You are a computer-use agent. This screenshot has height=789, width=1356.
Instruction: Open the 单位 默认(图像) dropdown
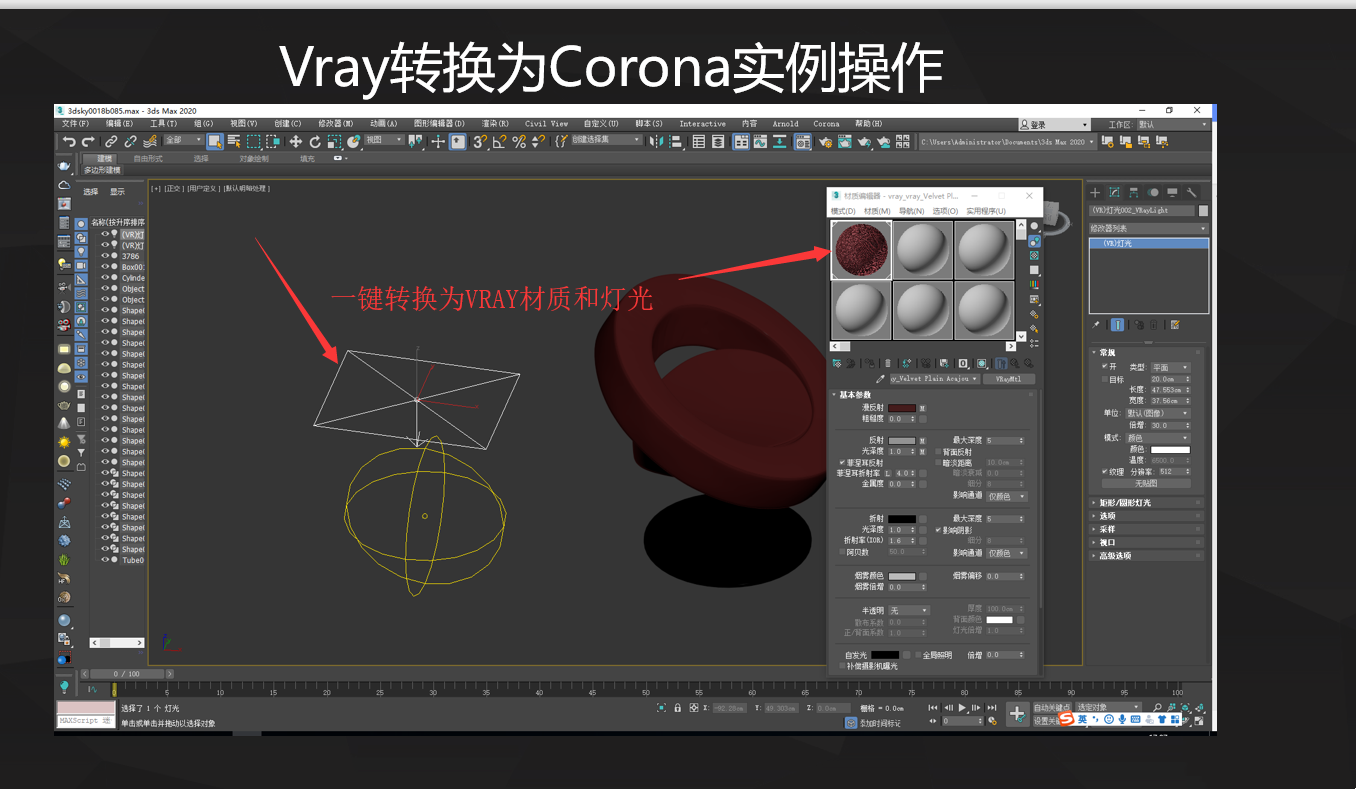pyautogui.click(x=1158, y=413)
